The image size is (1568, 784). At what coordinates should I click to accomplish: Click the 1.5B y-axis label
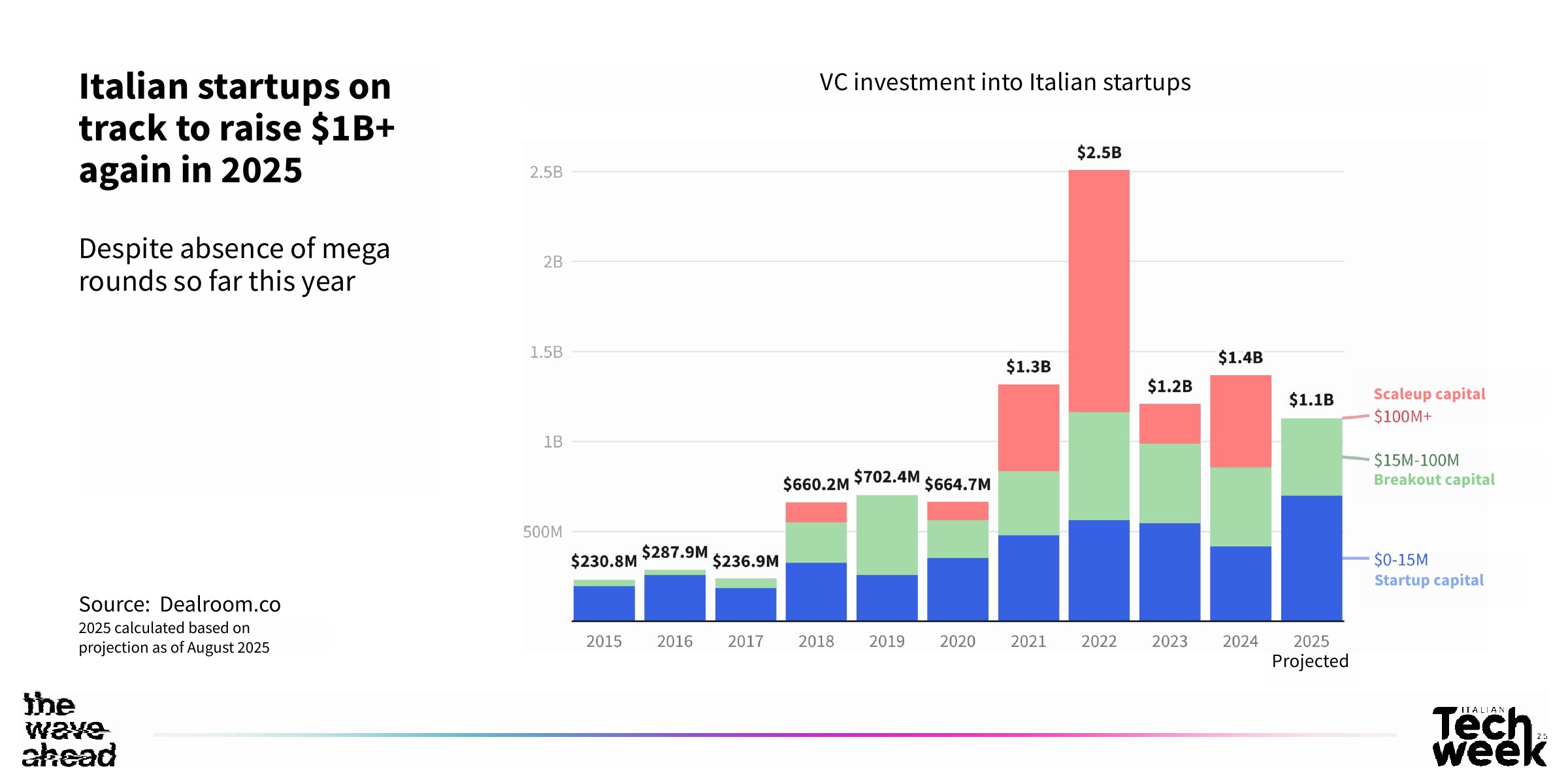click(x=546, y=352)
